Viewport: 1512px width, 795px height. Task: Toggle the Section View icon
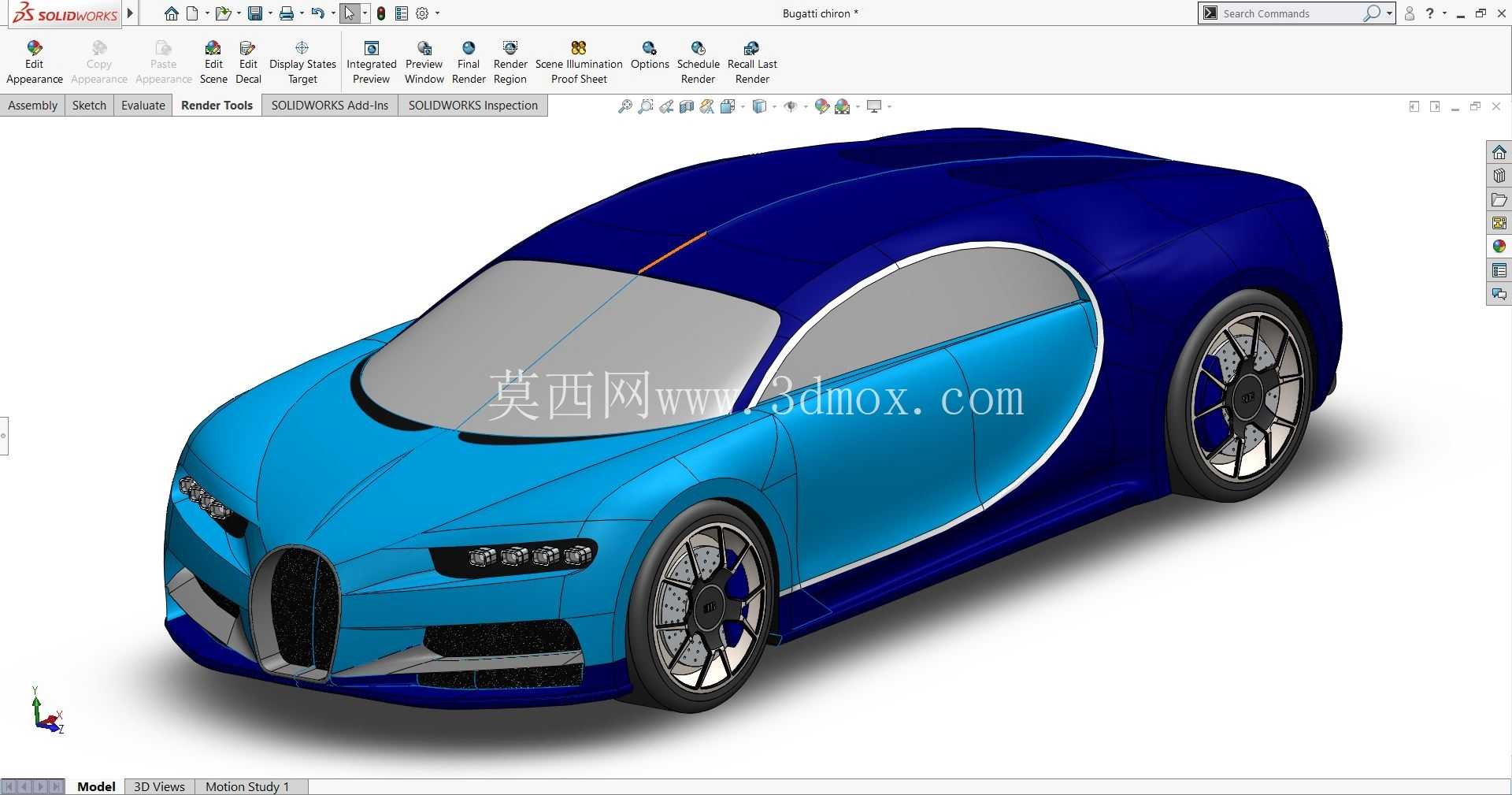click(687, 106)
